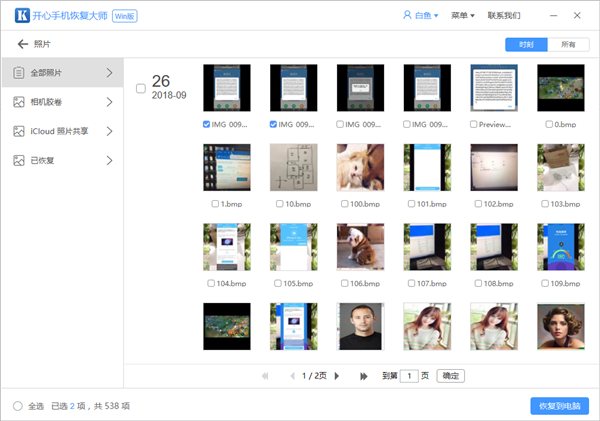
Task: Open the 白鱼 user account dropdown
Action: [421, 15]
